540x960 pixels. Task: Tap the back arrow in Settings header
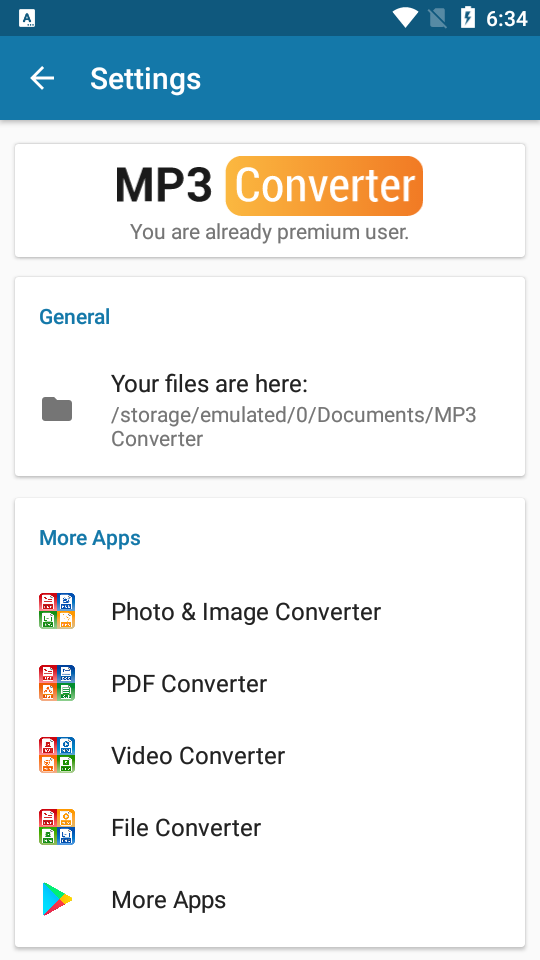click(x=42, y=78)
